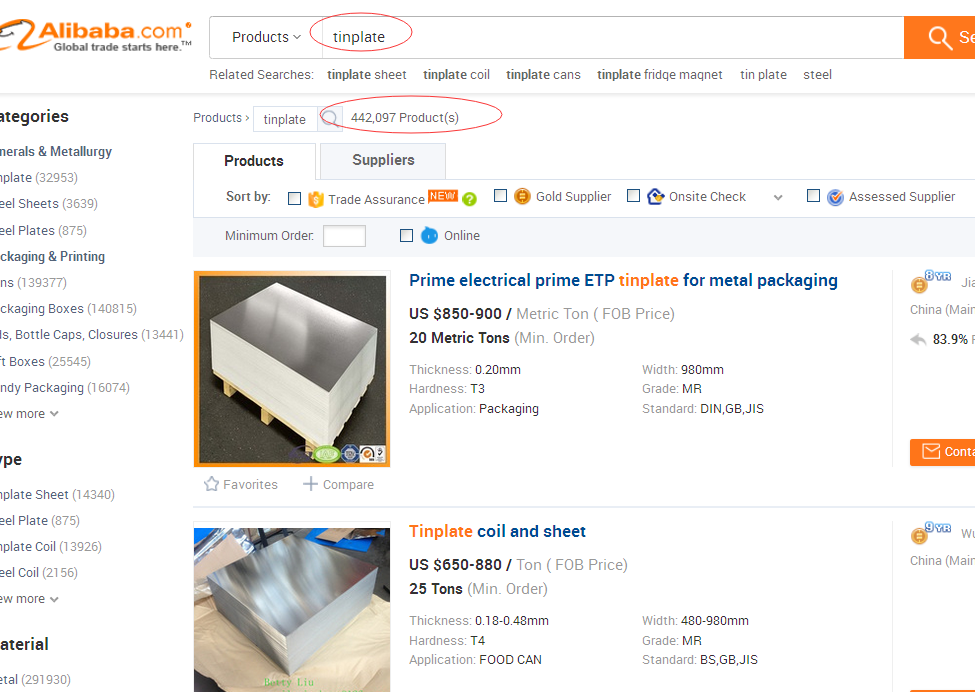Viewport: 975px width, 692px height.
Task: Click the Favorites star under the first product
Action: [211, 484]
